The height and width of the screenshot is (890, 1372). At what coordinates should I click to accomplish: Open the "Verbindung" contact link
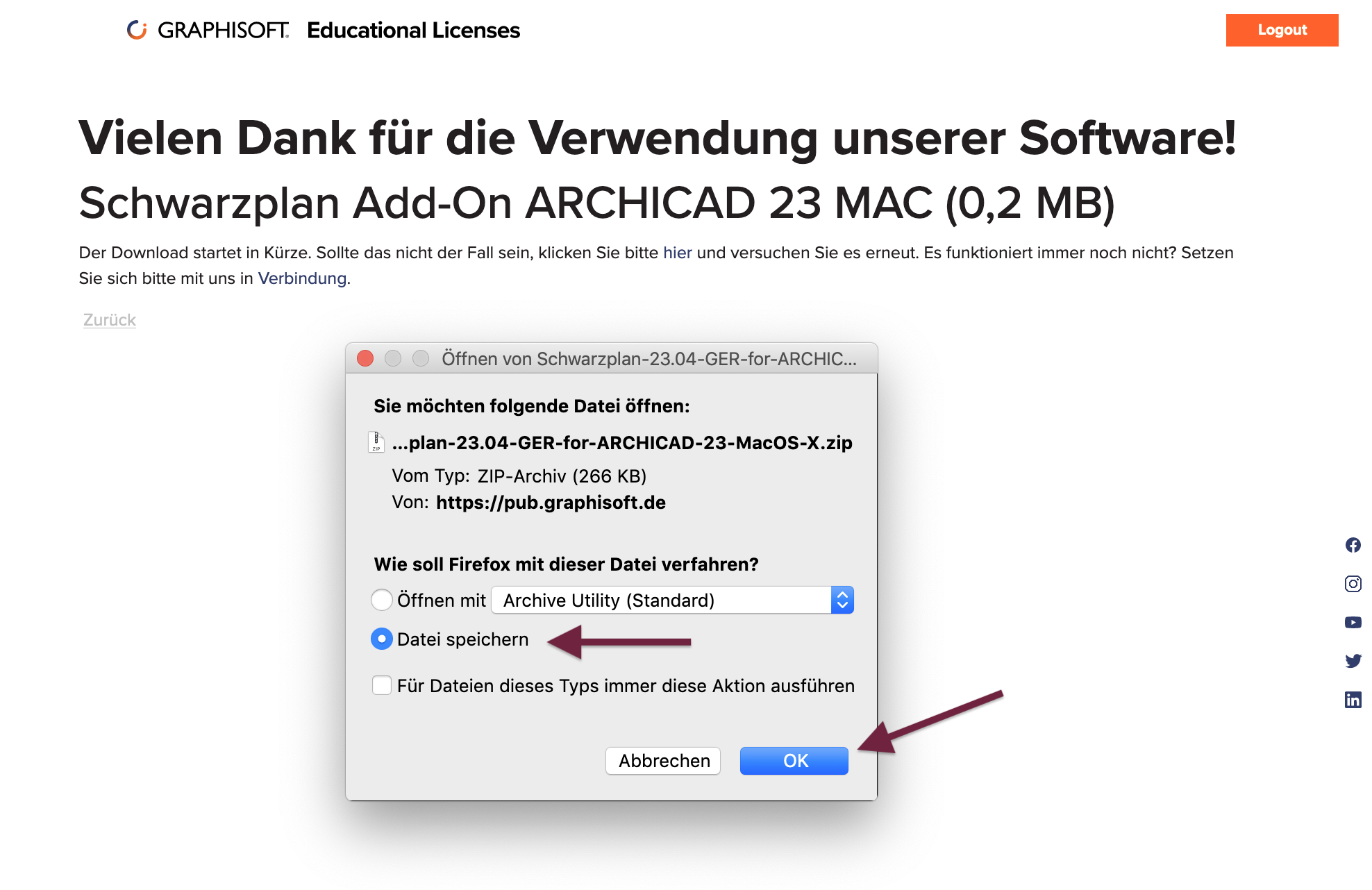(302, 278)
